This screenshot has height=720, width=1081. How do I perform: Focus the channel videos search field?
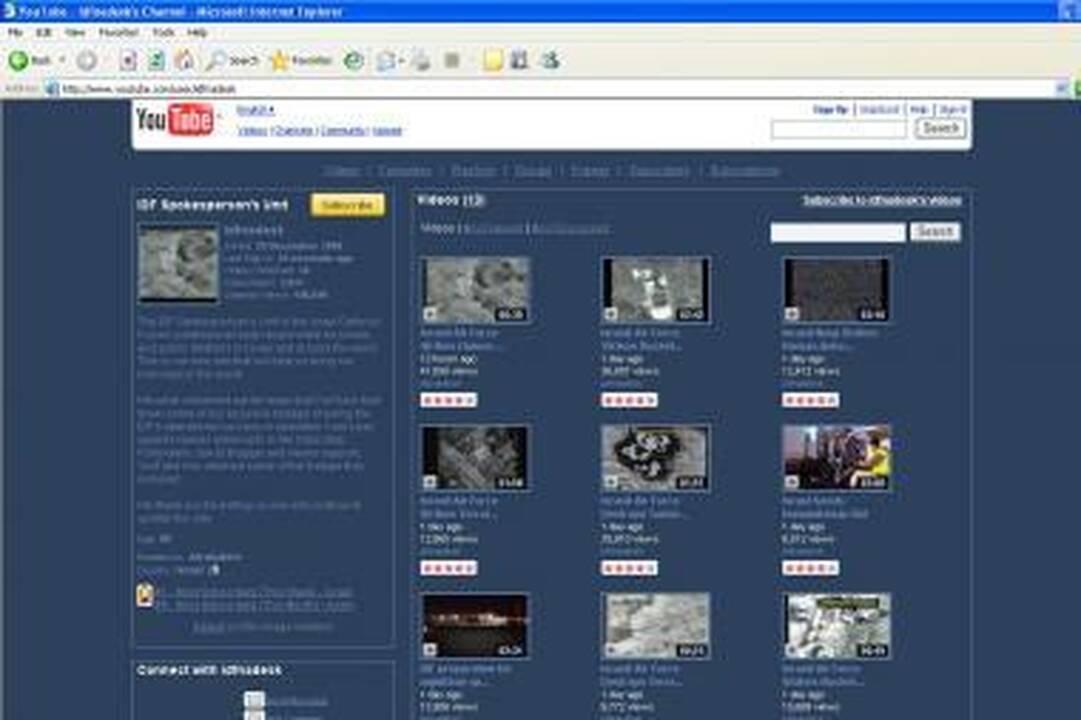click(838, 232)
